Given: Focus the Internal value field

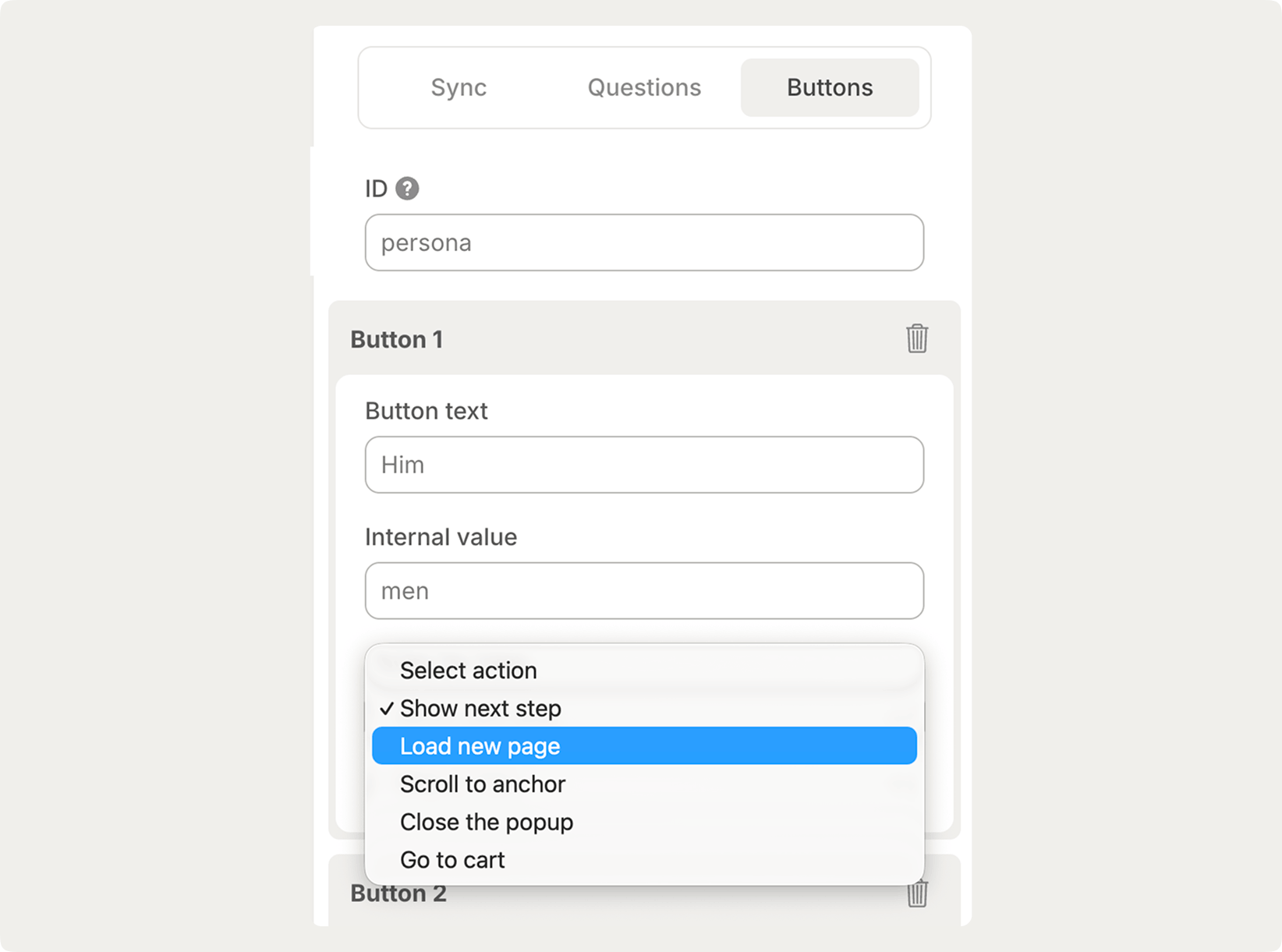Looking at the screenshot, I should click(644, 591).
